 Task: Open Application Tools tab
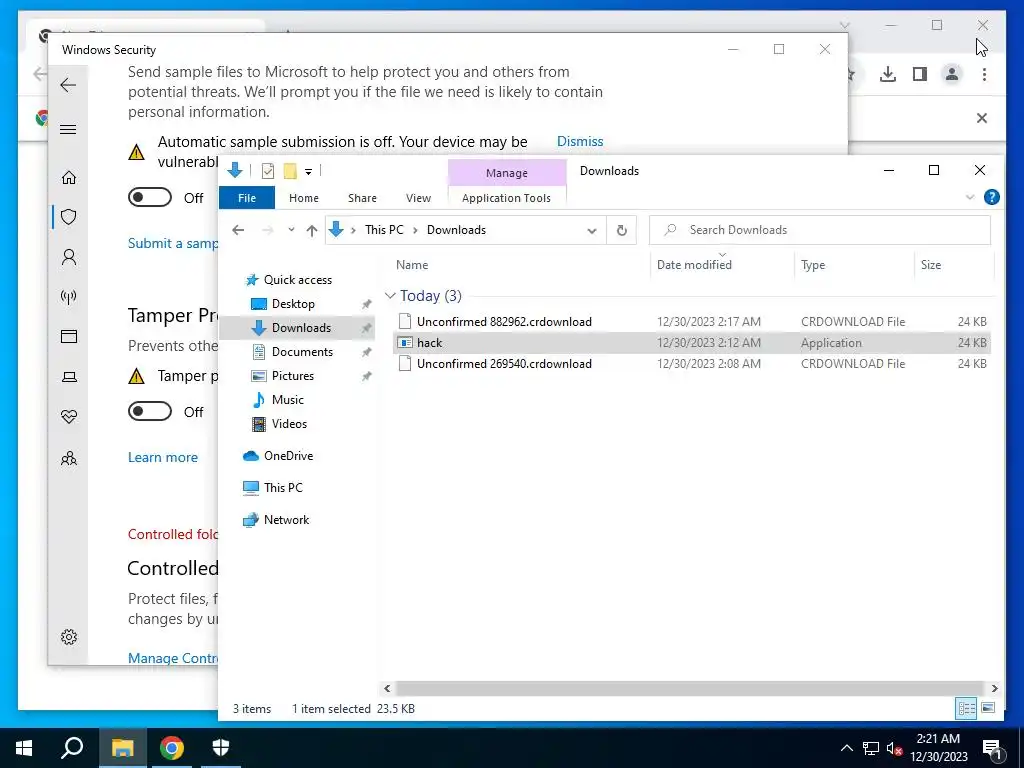506,198
